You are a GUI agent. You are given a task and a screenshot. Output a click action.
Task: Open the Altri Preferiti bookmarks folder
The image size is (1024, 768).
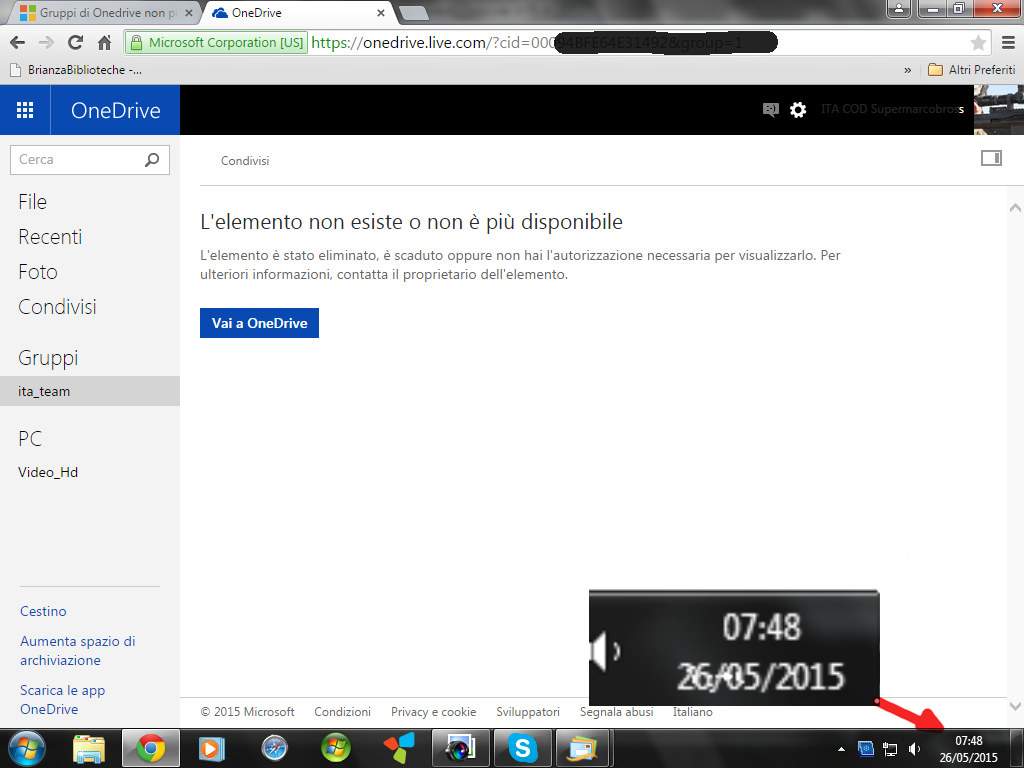coord(972,70)
